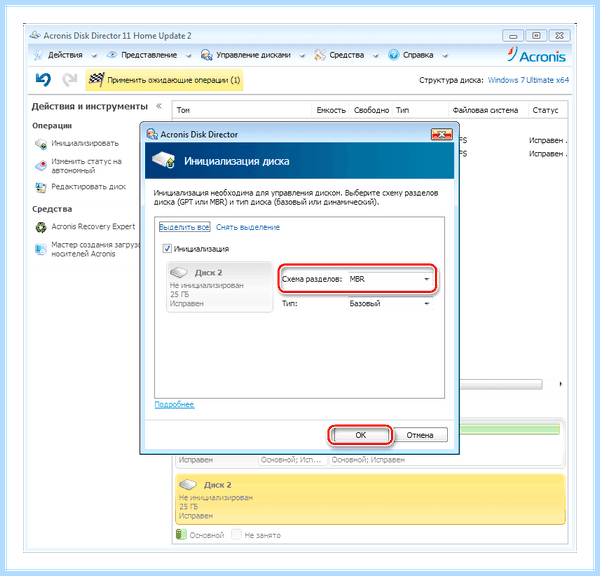Click the Disk management menu icon

pos(207,55)
